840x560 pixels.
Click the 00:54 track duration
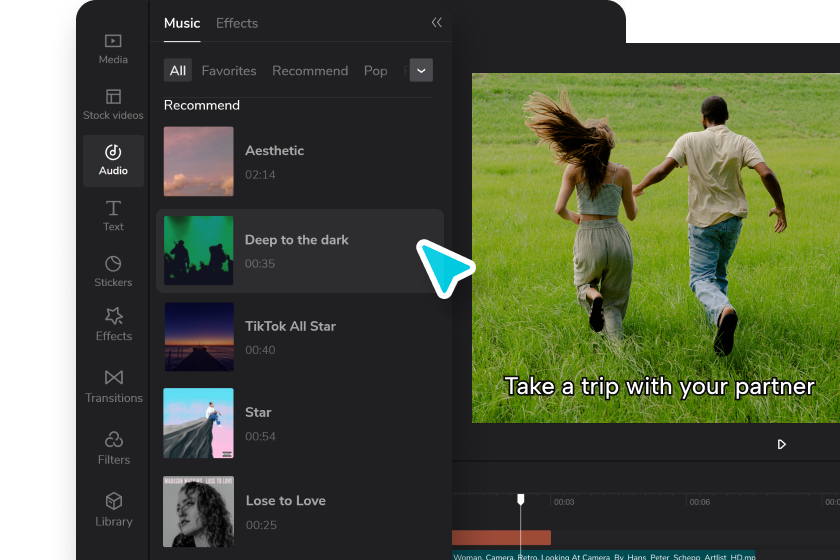(260, 436)
